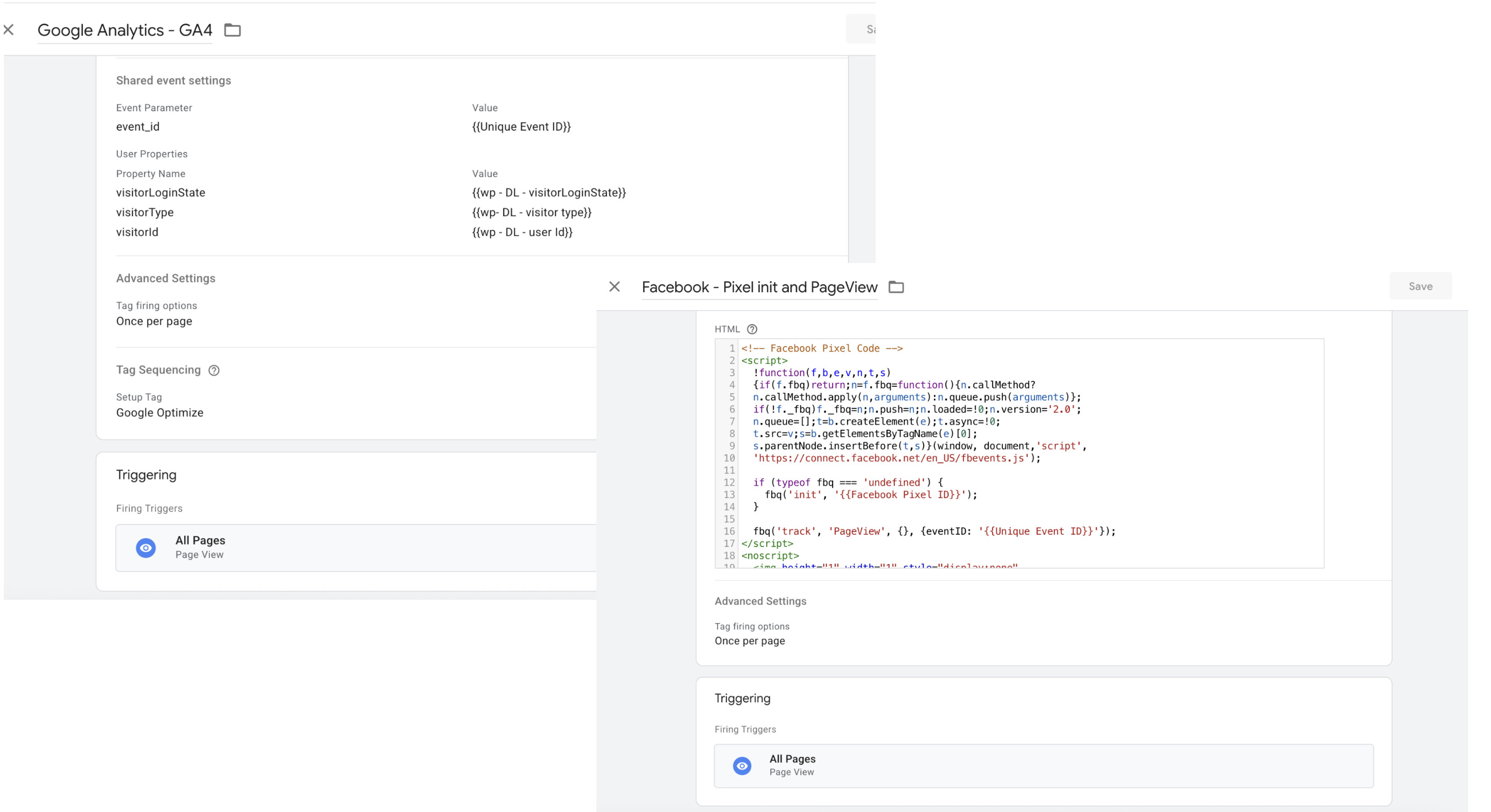Click the Tag Sequencing heading
The width and height of the screenshot is (1491, 812).
coord(158,369)
